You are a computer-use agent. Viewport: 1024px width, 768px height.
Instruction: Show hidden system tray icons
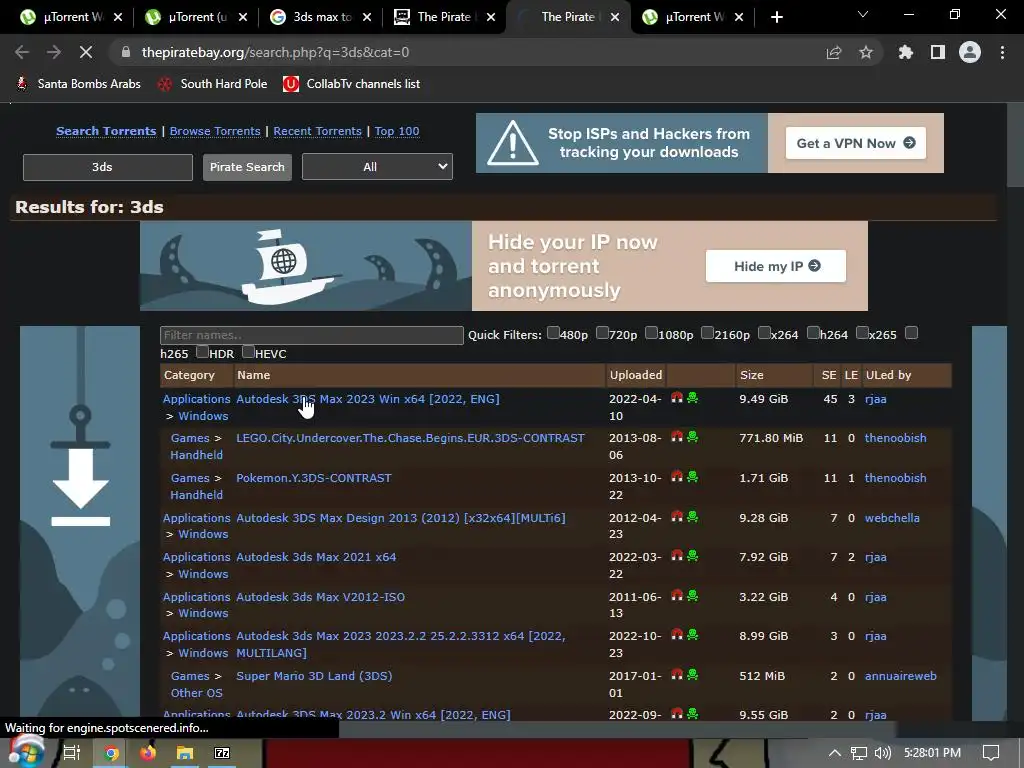coord(834,753)
